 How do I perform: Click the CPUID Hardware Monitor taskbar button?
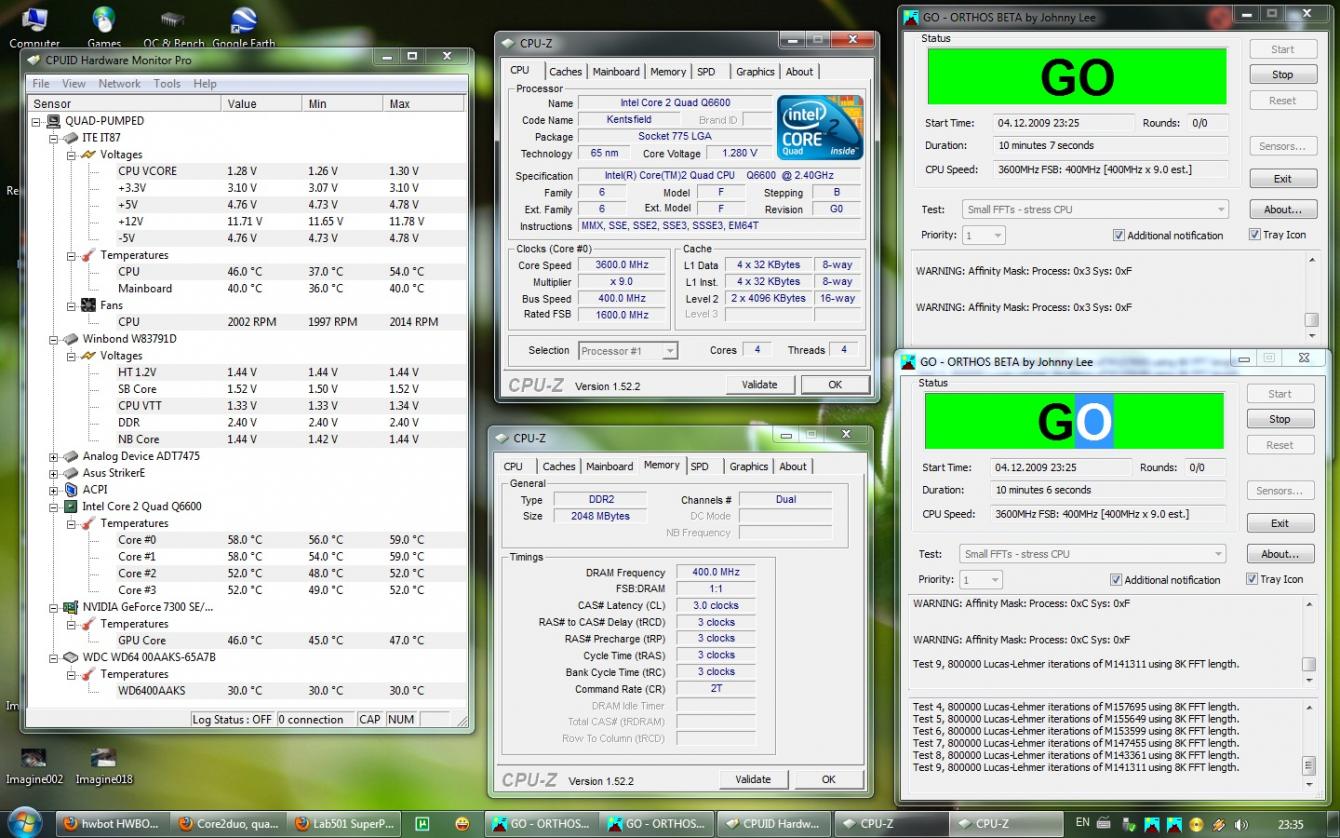(x=772, y=824)
